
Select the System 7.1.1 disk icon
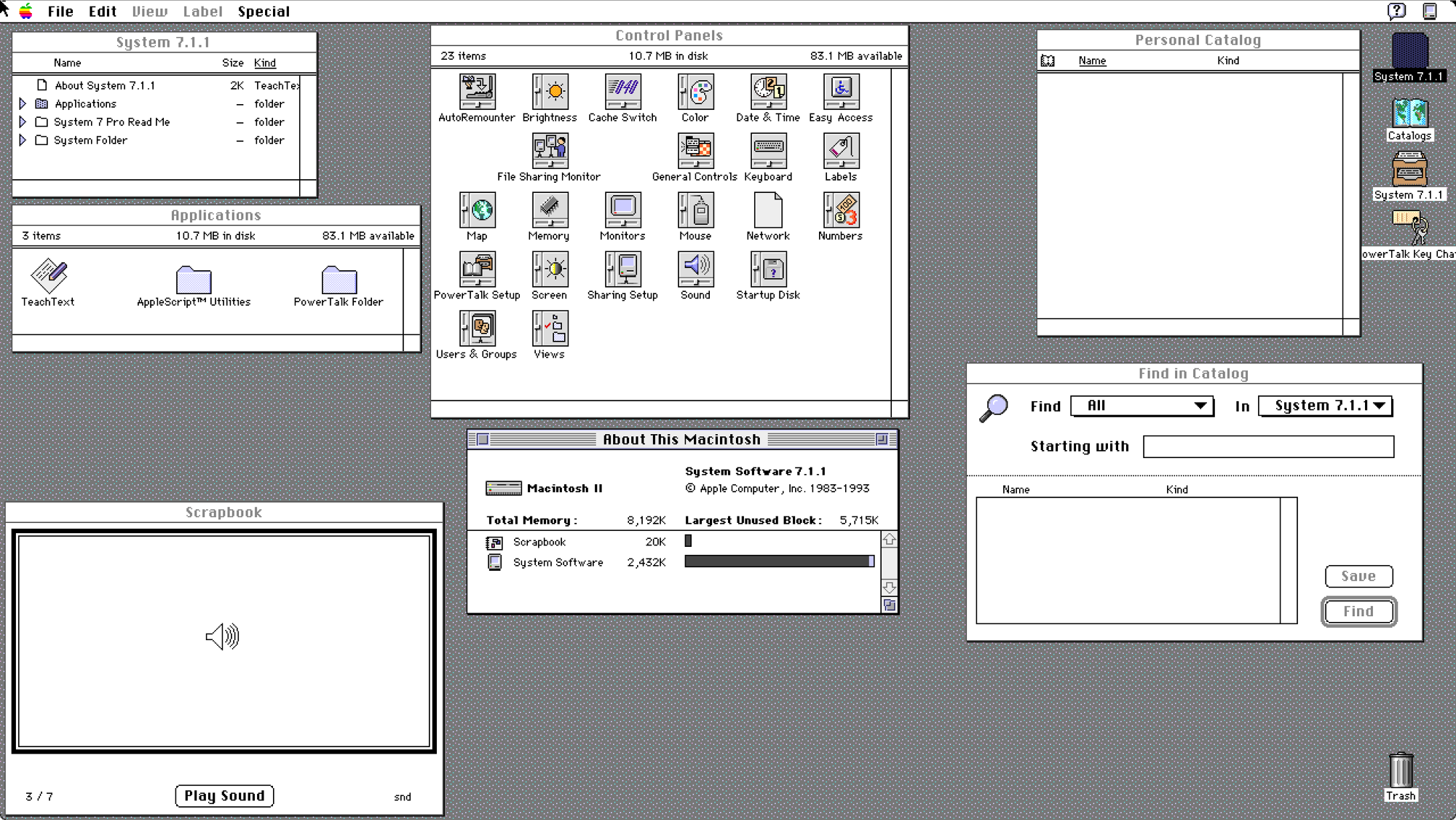tap(1409, 51)
